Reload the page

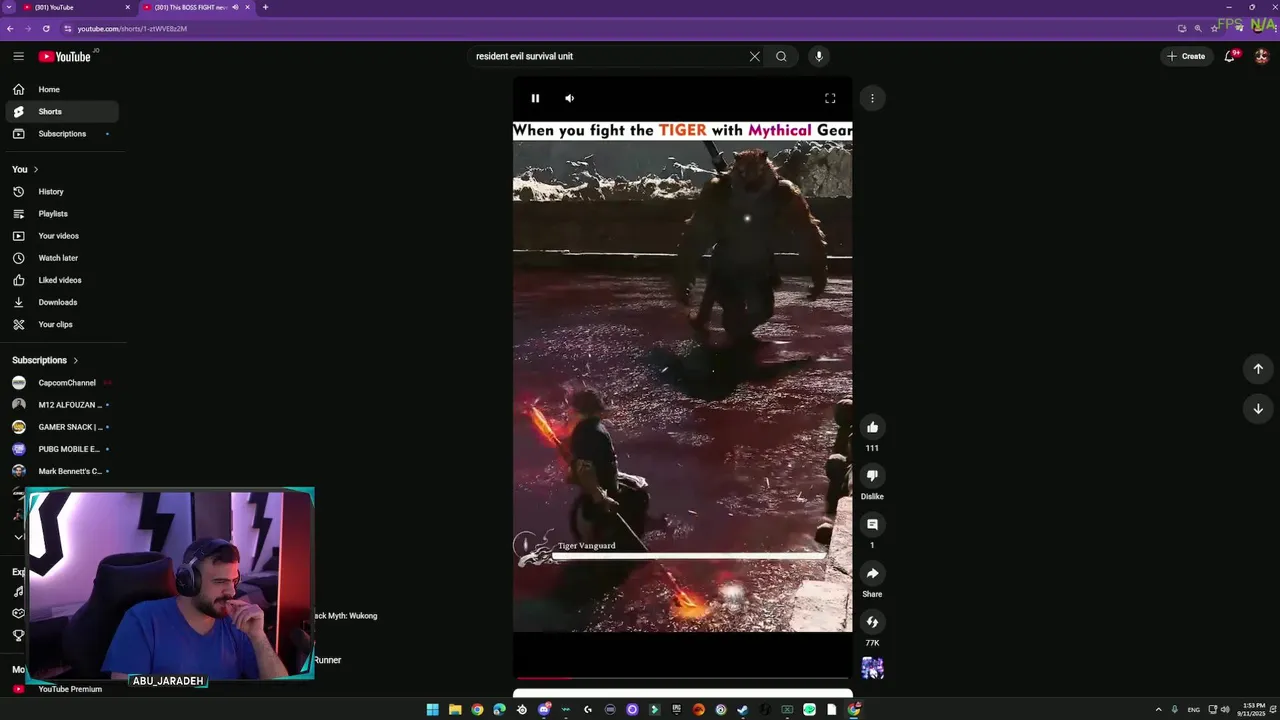46,28
